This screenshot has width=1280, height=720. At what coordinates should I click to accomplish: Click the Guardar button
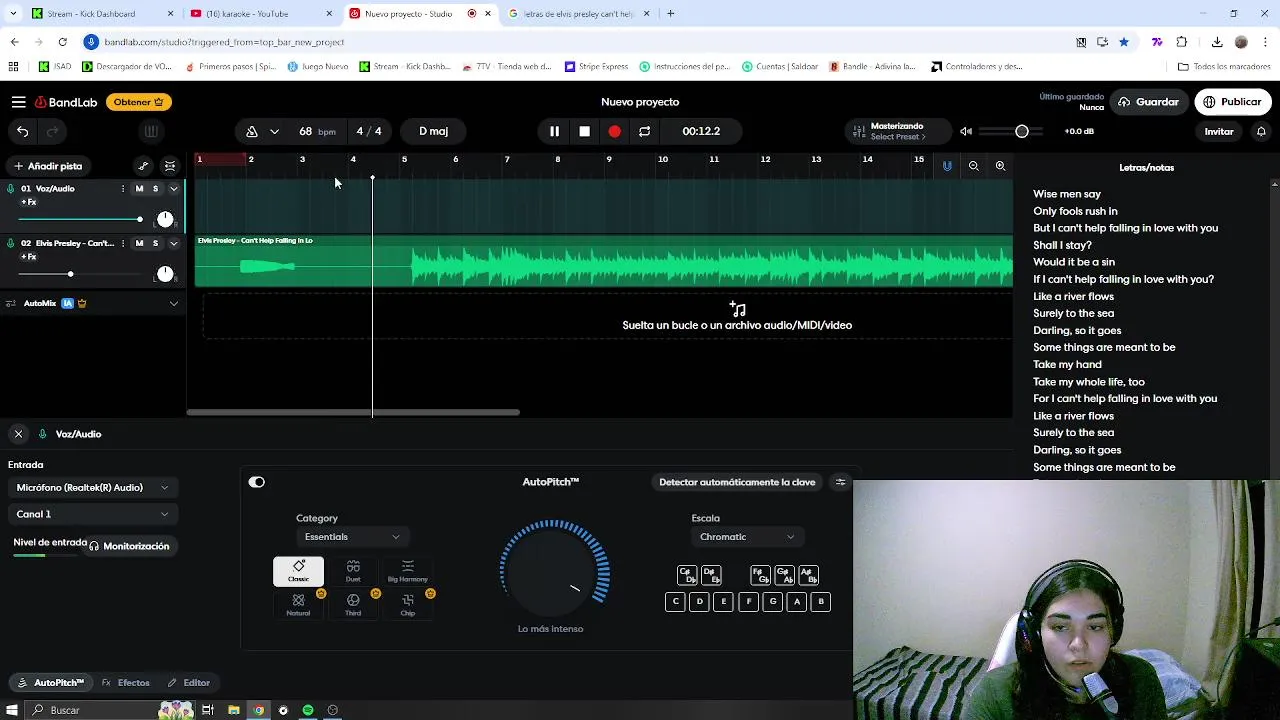[x=1148, y=102]
